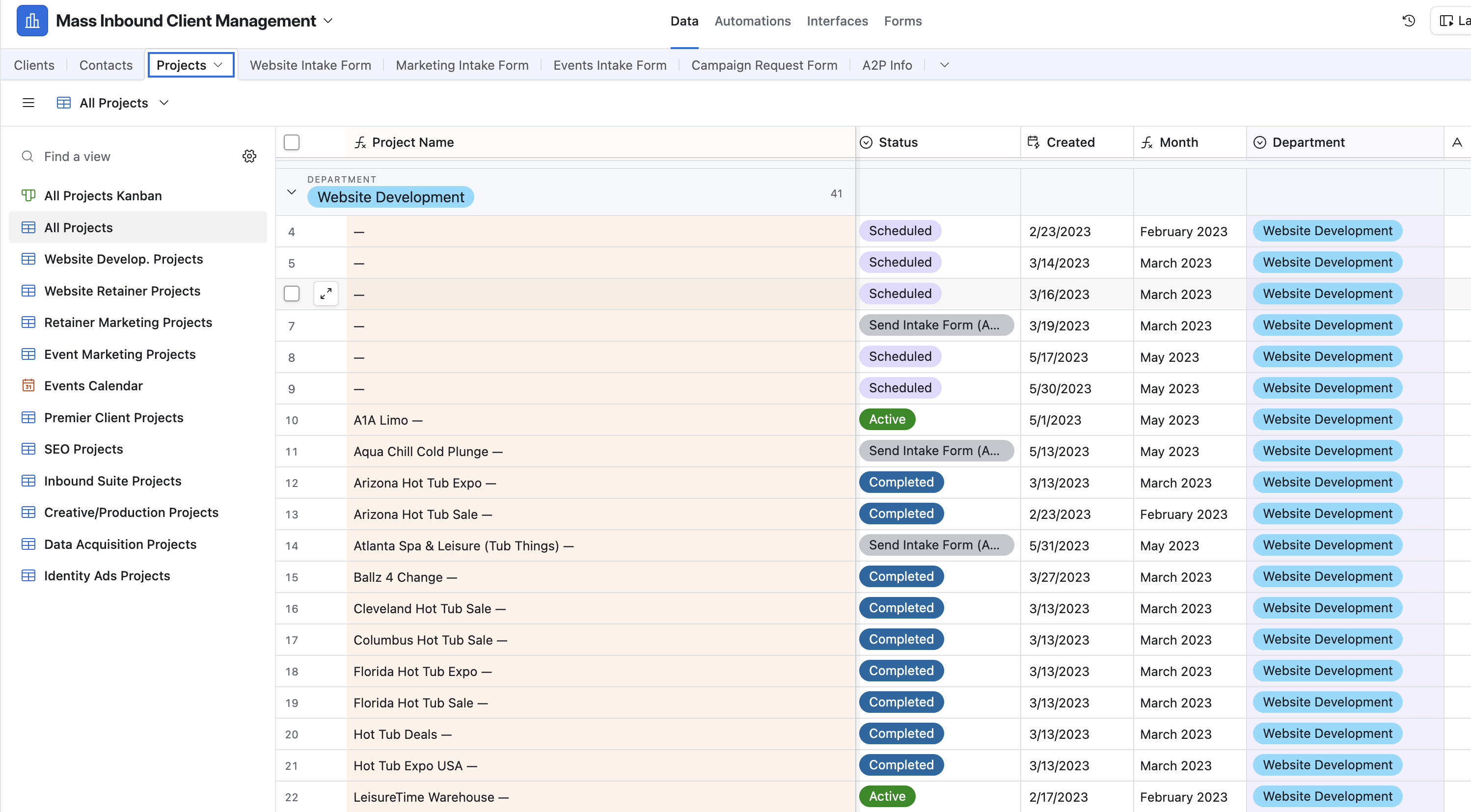Collapse the Website Development group

(x=292, y=192)
